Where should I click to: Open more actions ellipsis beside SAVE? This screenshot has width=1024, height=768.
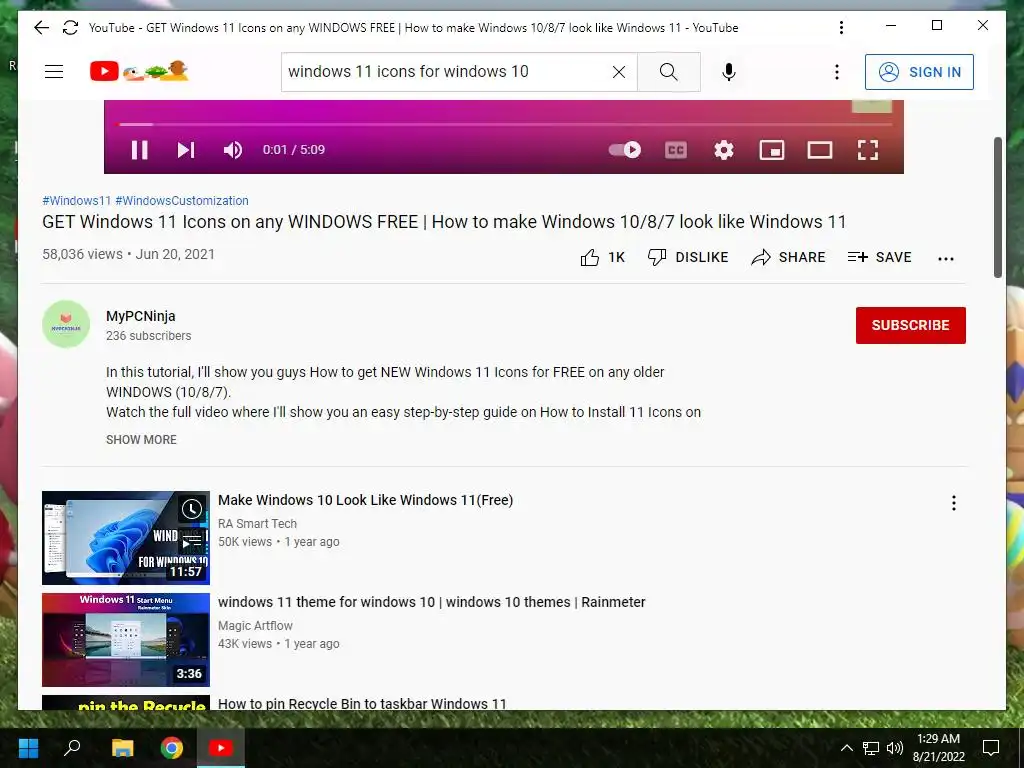pos(946,259)
